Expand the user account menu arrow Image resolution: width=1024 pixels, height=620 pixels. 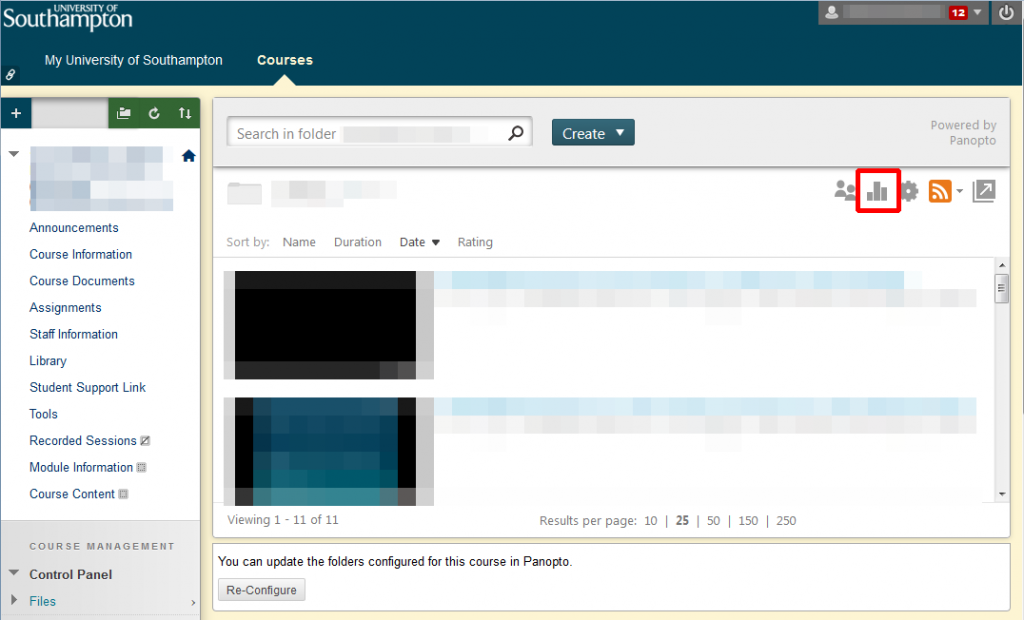coord(977,13)
